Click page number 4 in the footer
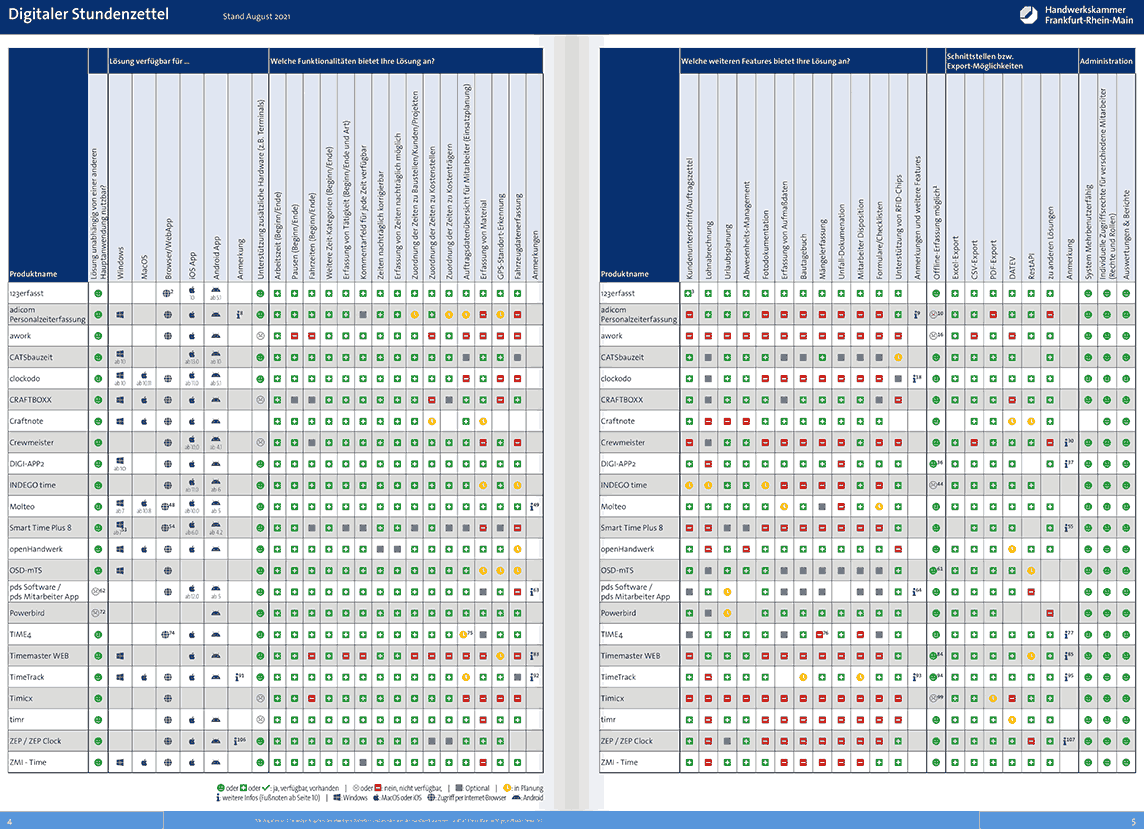 pyautogui.click(x=10, y=822)
